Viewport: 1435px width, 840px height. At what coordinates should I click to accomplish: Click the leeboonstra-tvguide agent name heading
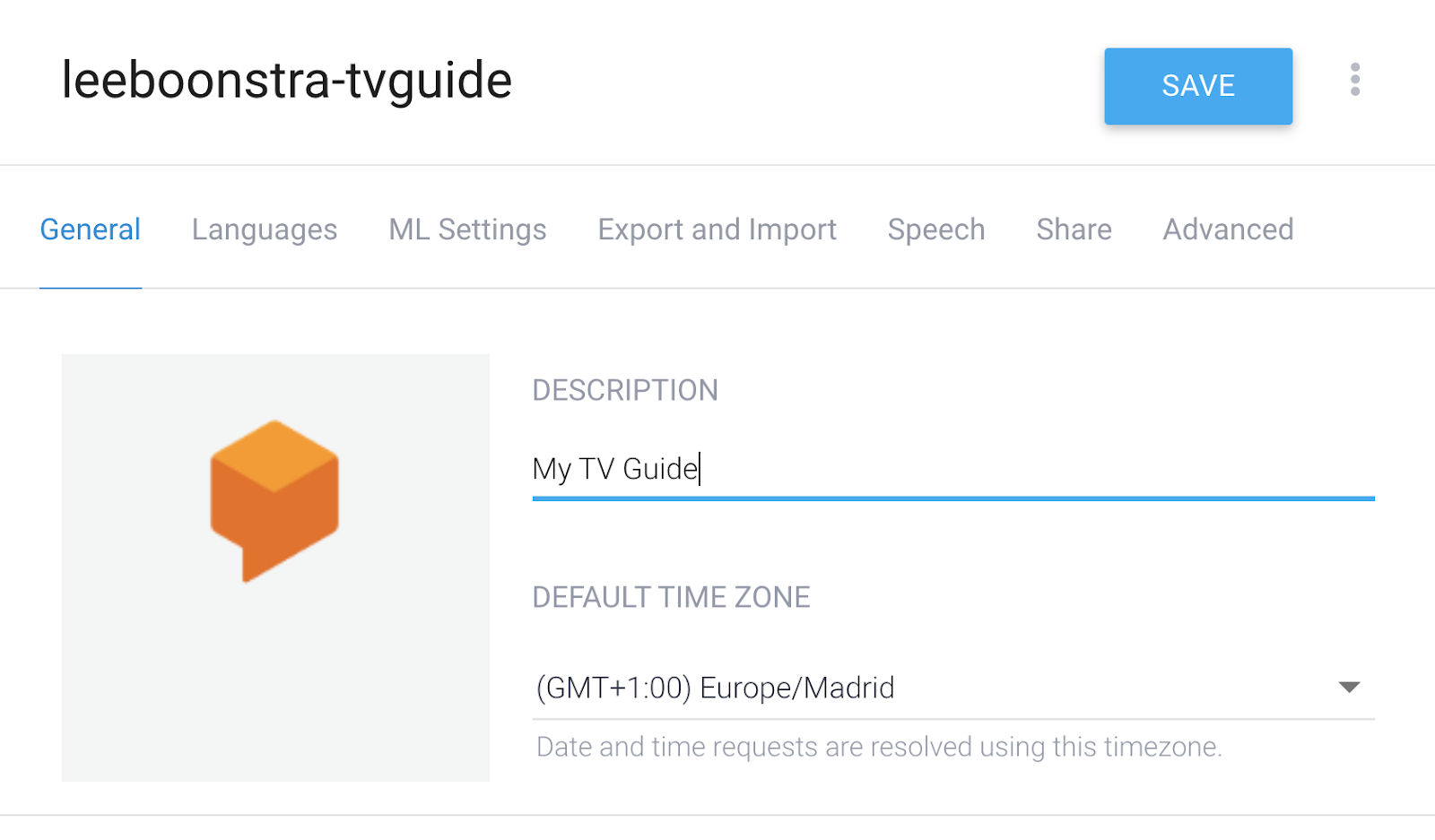[287, 81]
